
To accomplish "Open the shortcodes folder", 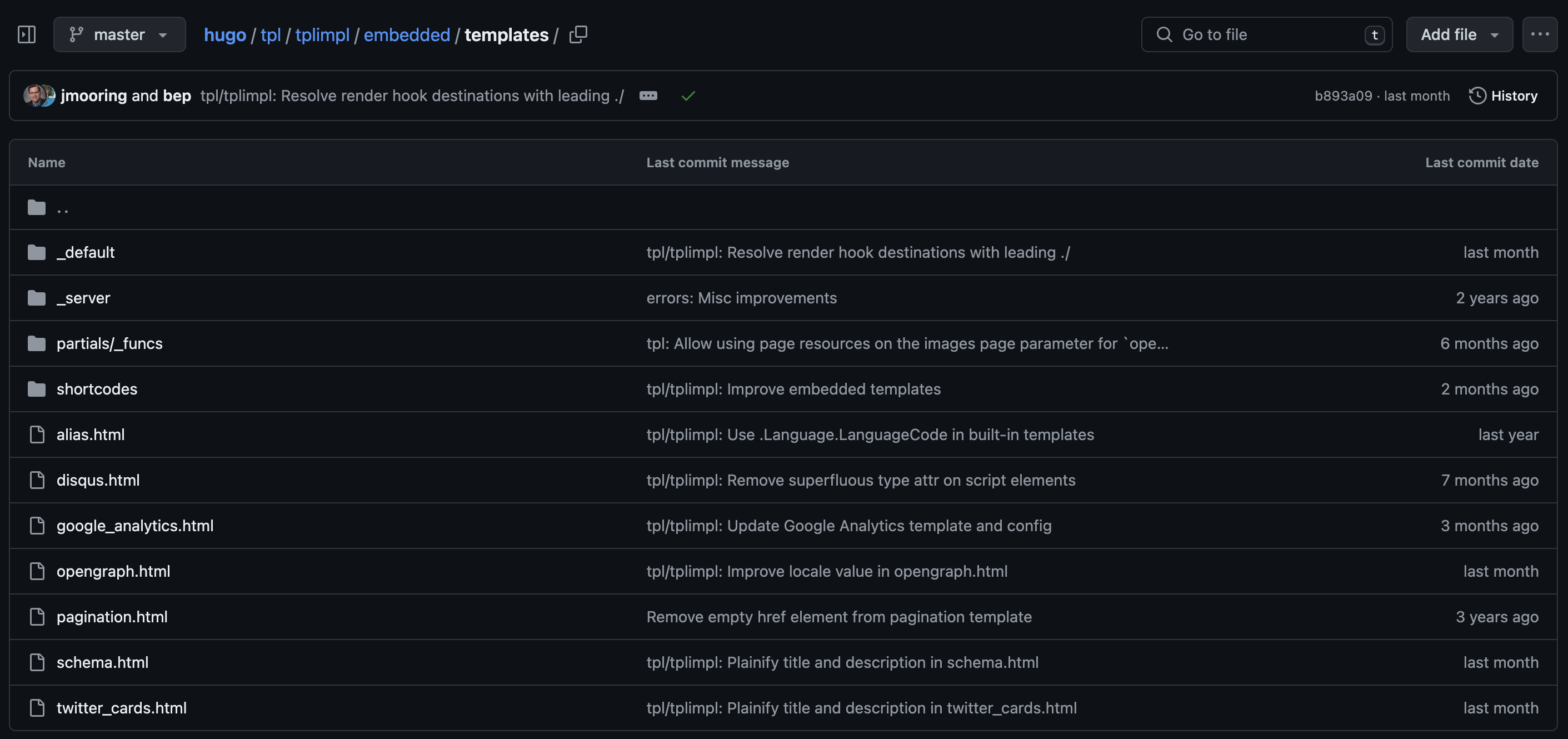I will (x=97, y=388).
